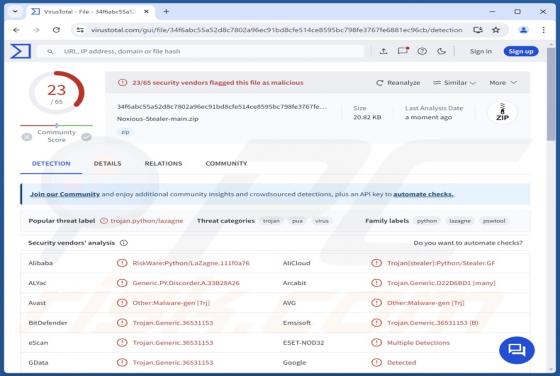Open the notifications icon with red dot

pos(403,51)
